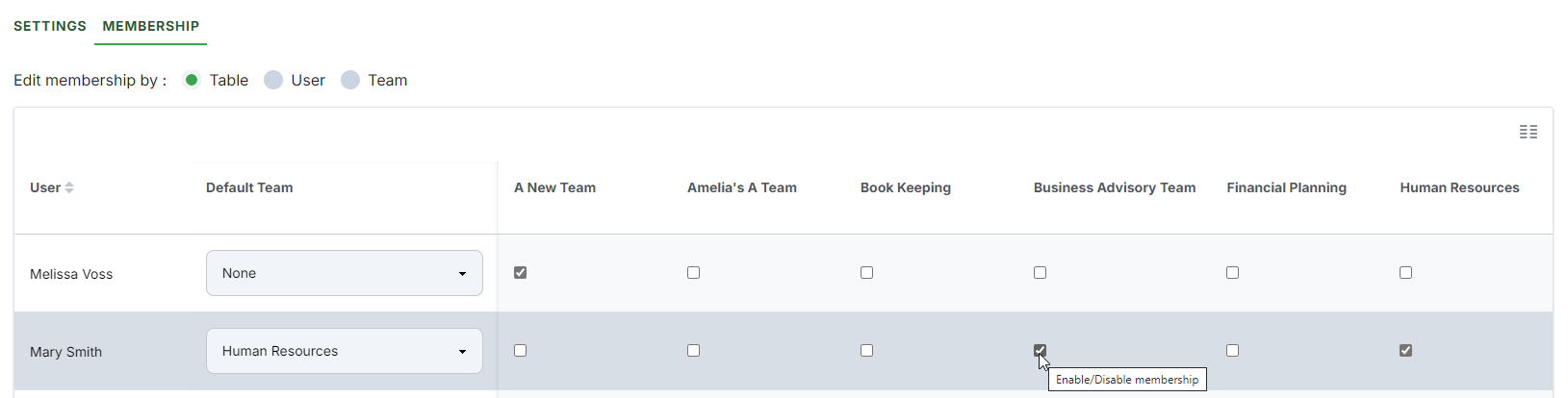Choose edit membership by Team
1568x398 pixels.
[350, 80]
